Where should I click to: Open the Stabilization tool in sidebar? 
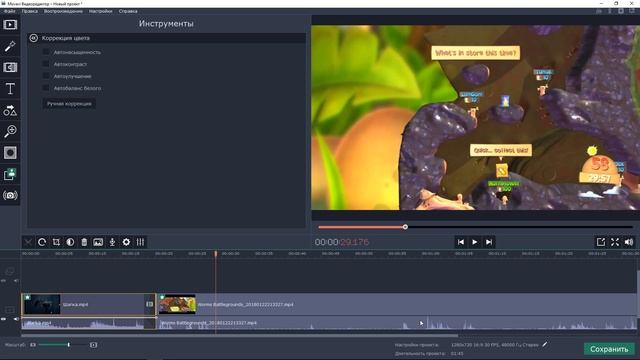tap(10, 153)
